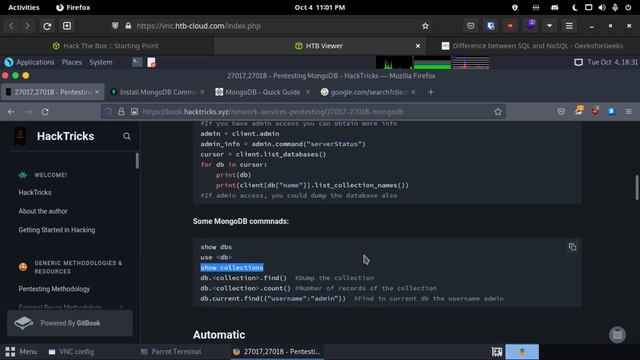Select 27017,27018 Pentesti taskbar item
Screen dimensions: 640x360
(x=277, y=351)
